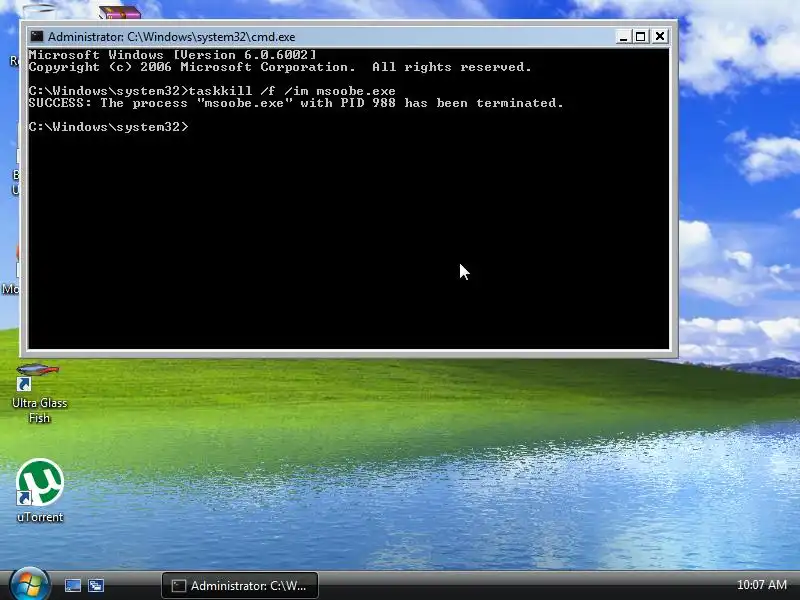
Task: Click the current C:\Windows\system32> prompt
Action: (109, 127)
